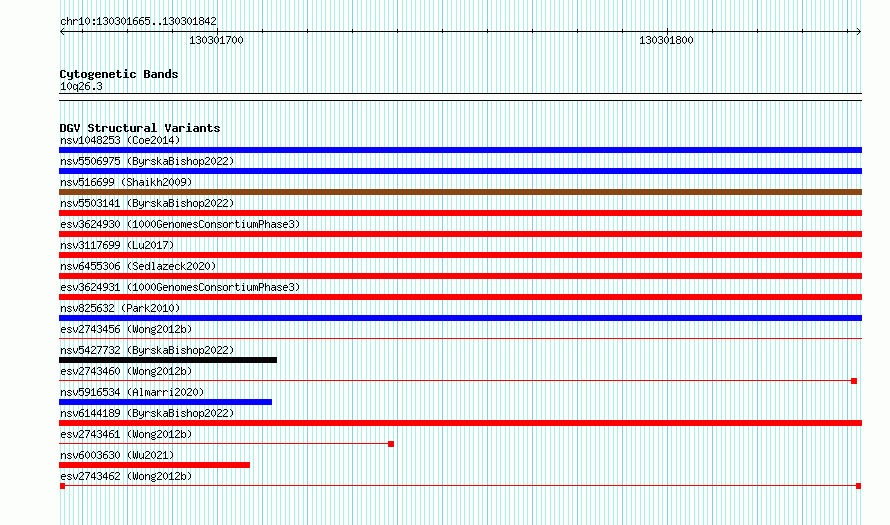Click the blue bar under nsv1048253

coord(460,150)
